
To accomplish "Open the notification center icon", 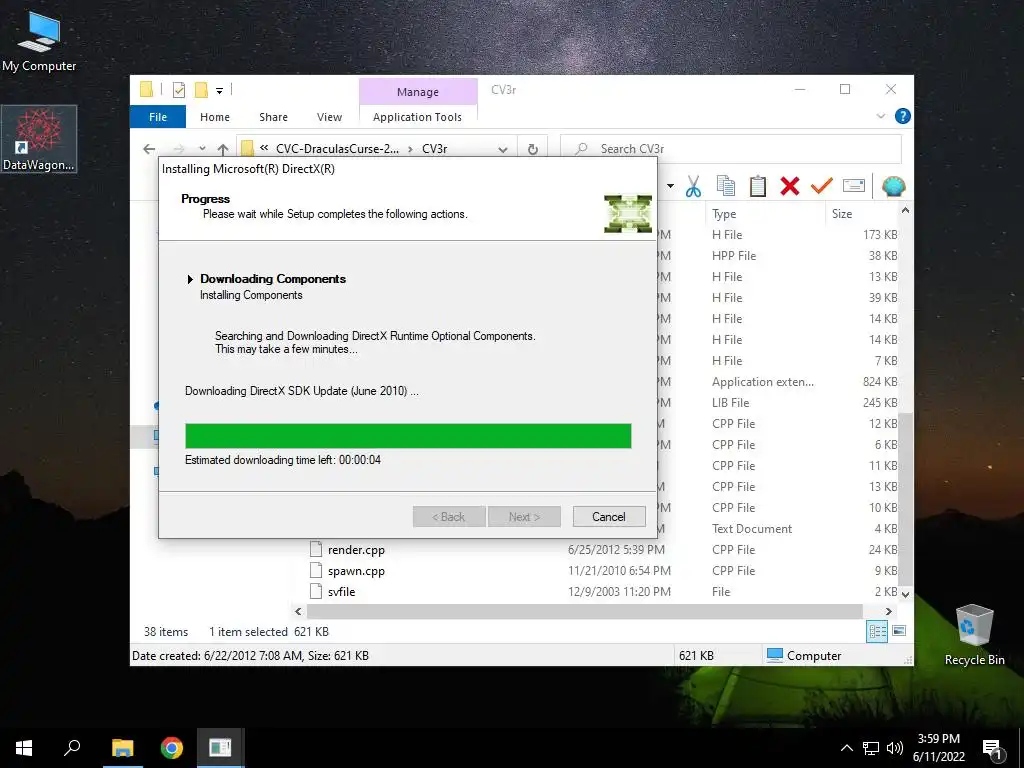I will (x=992, y=749).
